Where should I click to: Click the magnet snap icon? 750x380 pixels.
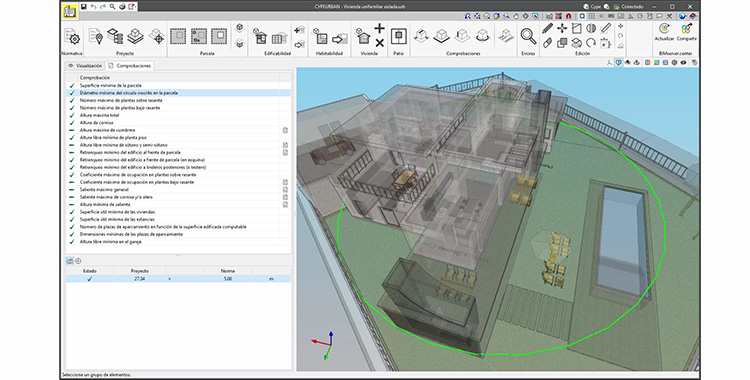tap(568, 16)
